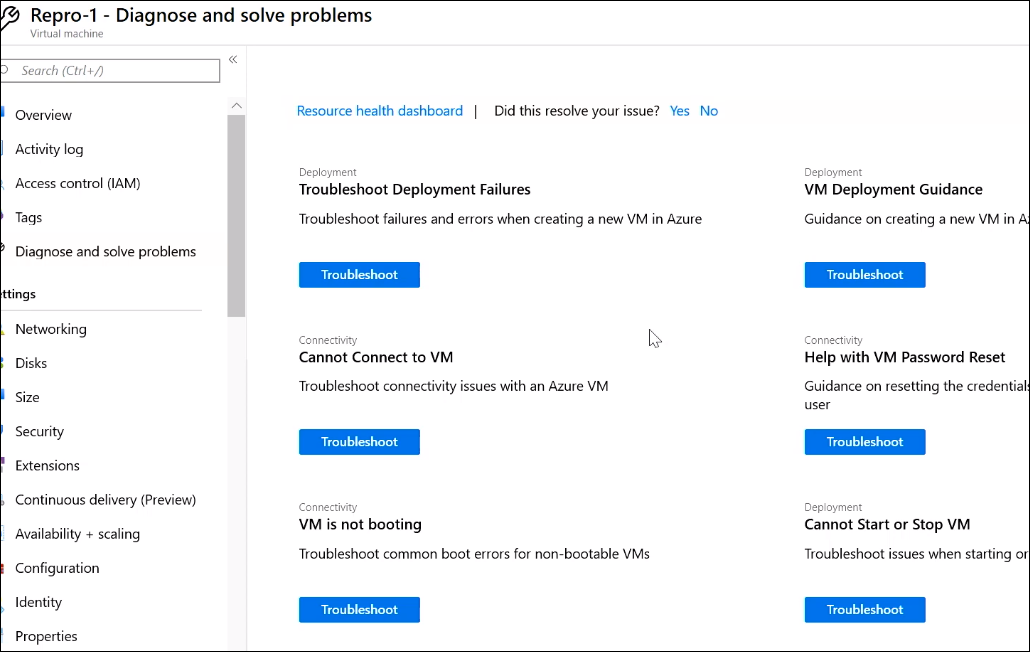Screen dimensions: 1030x652
Task: Collapse the sidebar with the double-chevron
Action: coord(233,60)
